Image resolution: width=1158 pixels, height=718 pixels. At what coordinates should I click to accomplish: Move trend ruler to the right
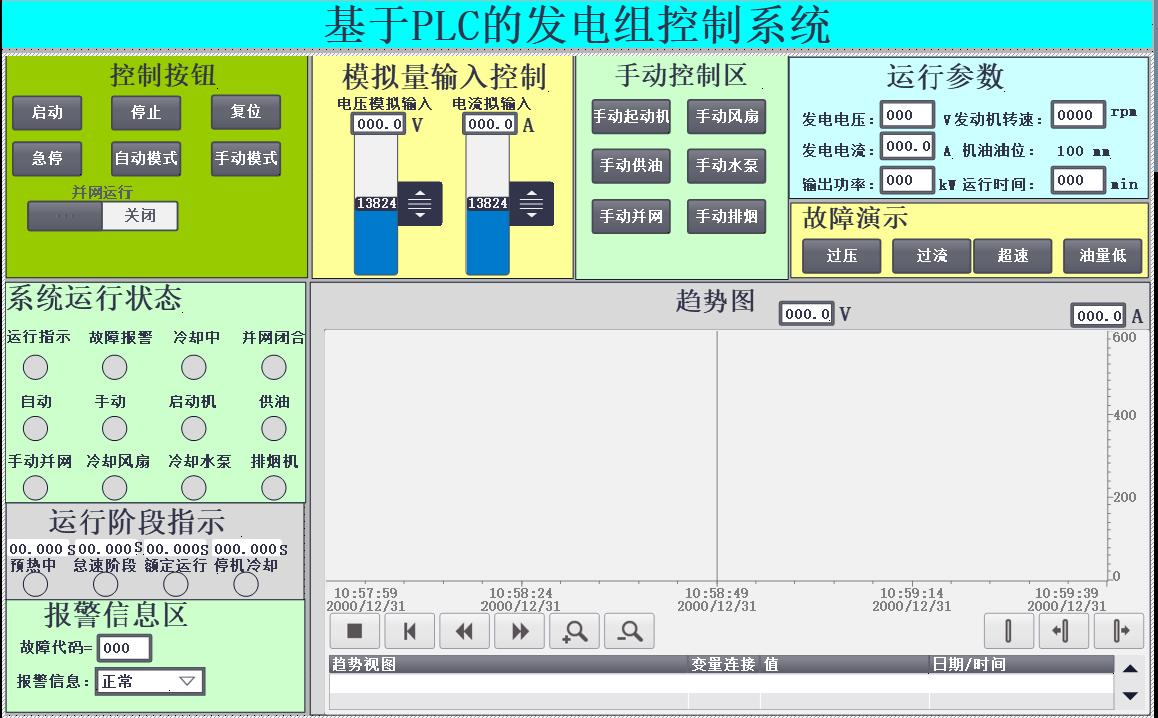(x=1118, y=631)
